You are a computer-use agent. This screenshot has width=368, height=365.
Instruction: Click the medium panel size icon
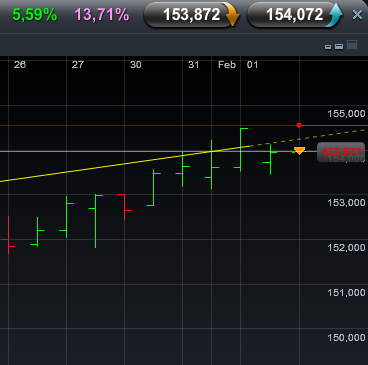point(339,46)
